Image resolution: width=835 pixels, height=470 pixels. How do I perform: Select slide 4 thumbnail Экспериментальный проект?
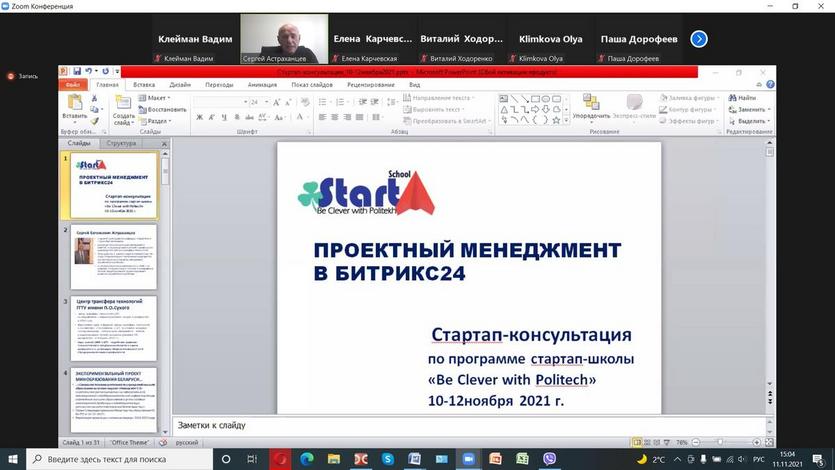114,400
